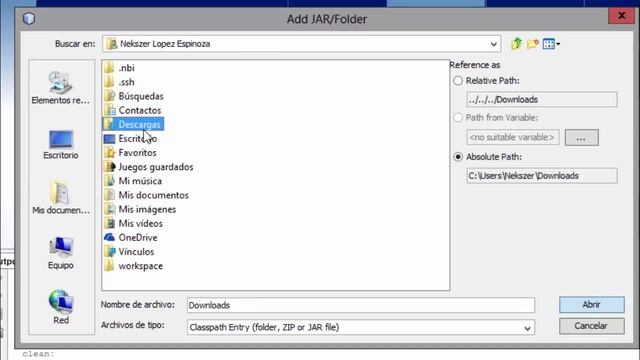Click Búsquedas label text

[x=141, y=96]
